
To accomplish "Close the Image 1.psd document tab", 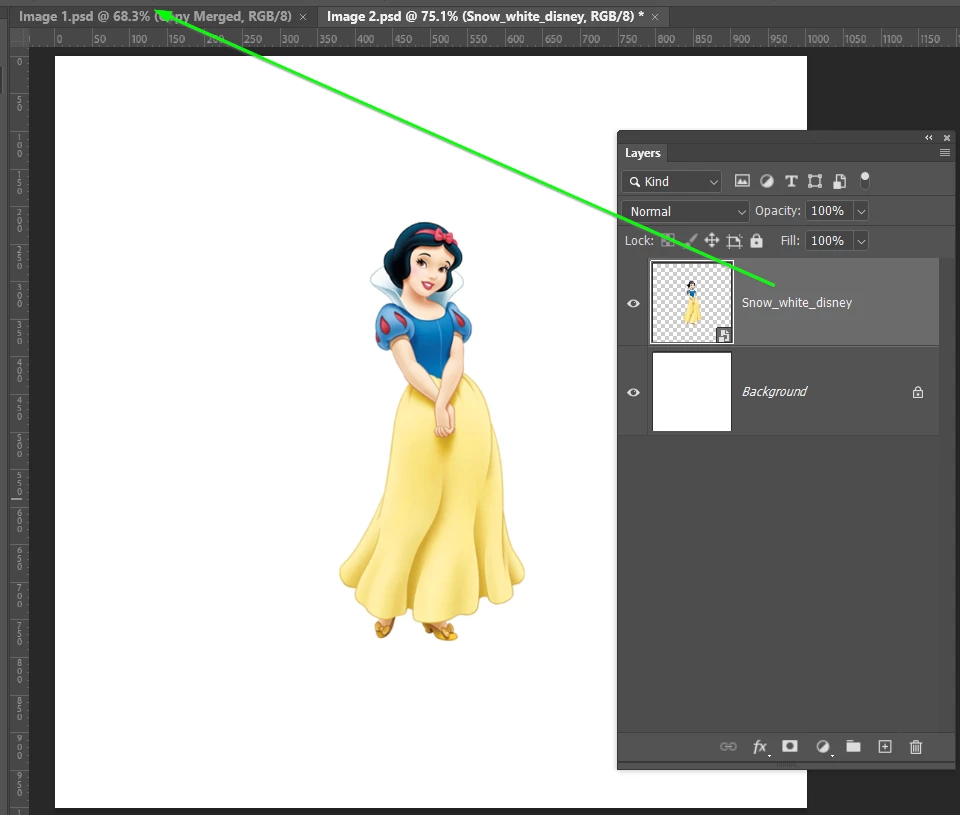I will (303, 17).
